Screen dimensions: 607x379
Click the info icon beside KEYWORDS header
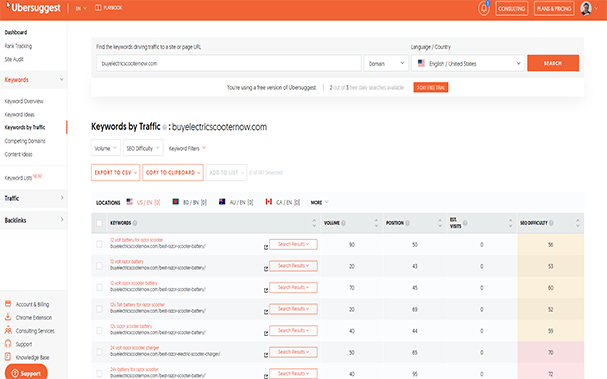pos(135,223)
